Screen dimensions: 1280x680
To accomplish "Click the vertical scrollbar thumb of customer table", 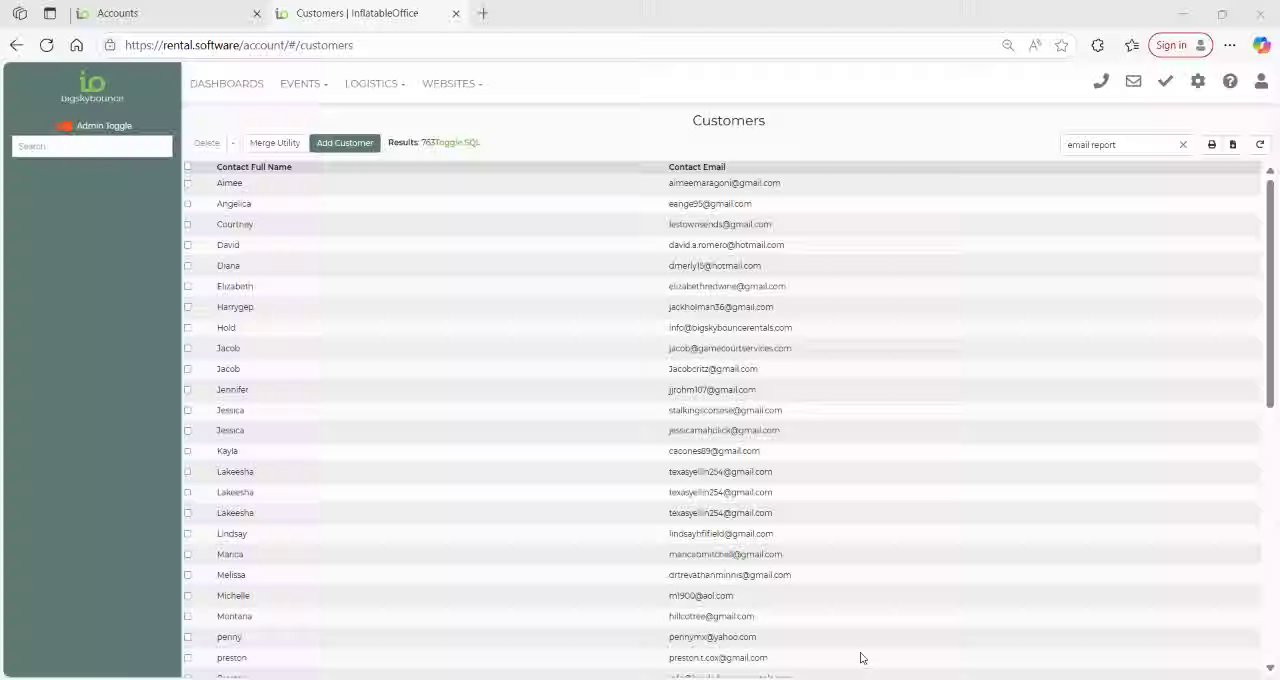I will tap(1270, 294).
